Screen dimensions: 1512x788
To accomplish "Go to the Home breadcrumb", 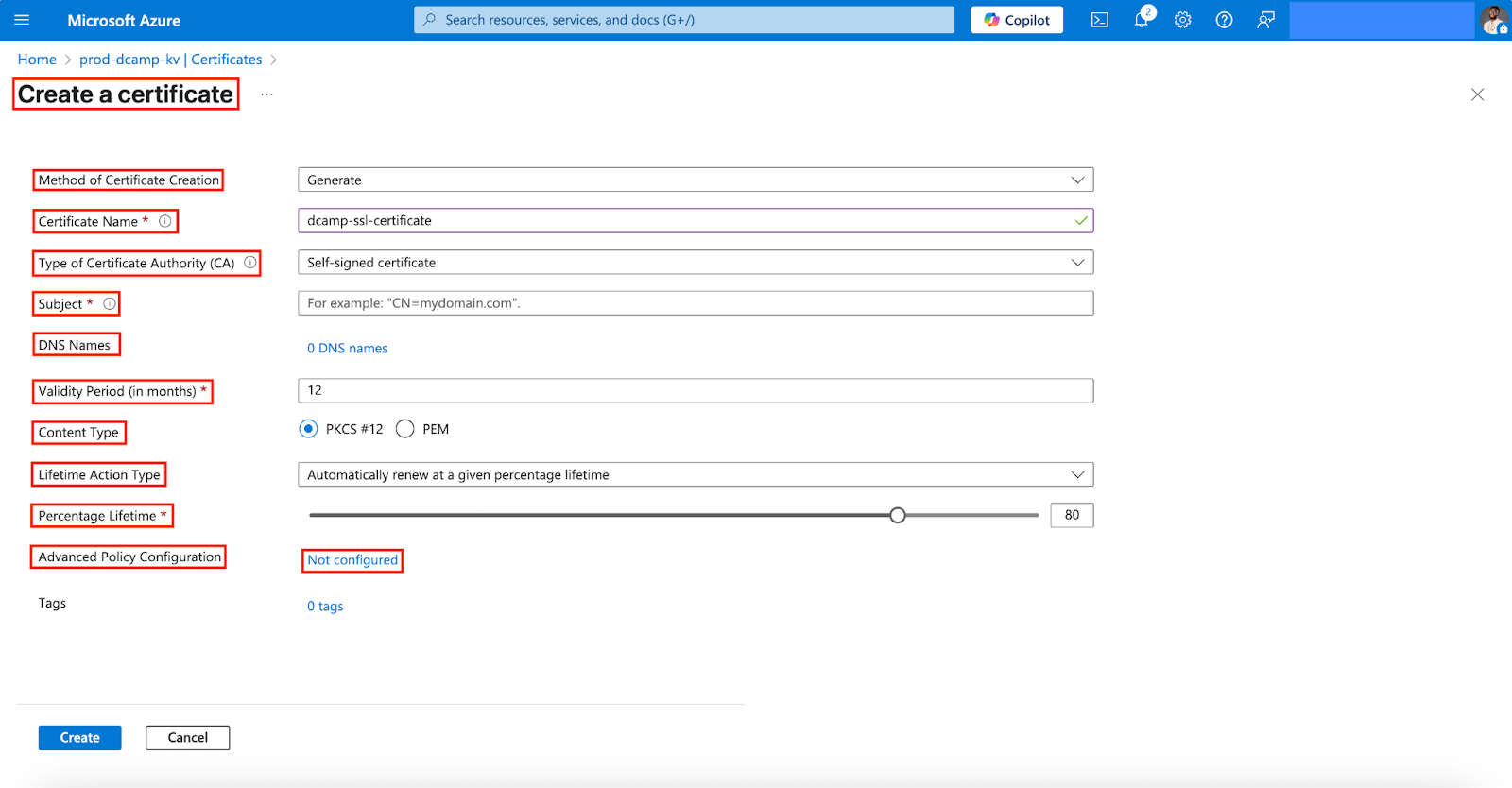I will (x=37, y=60).
